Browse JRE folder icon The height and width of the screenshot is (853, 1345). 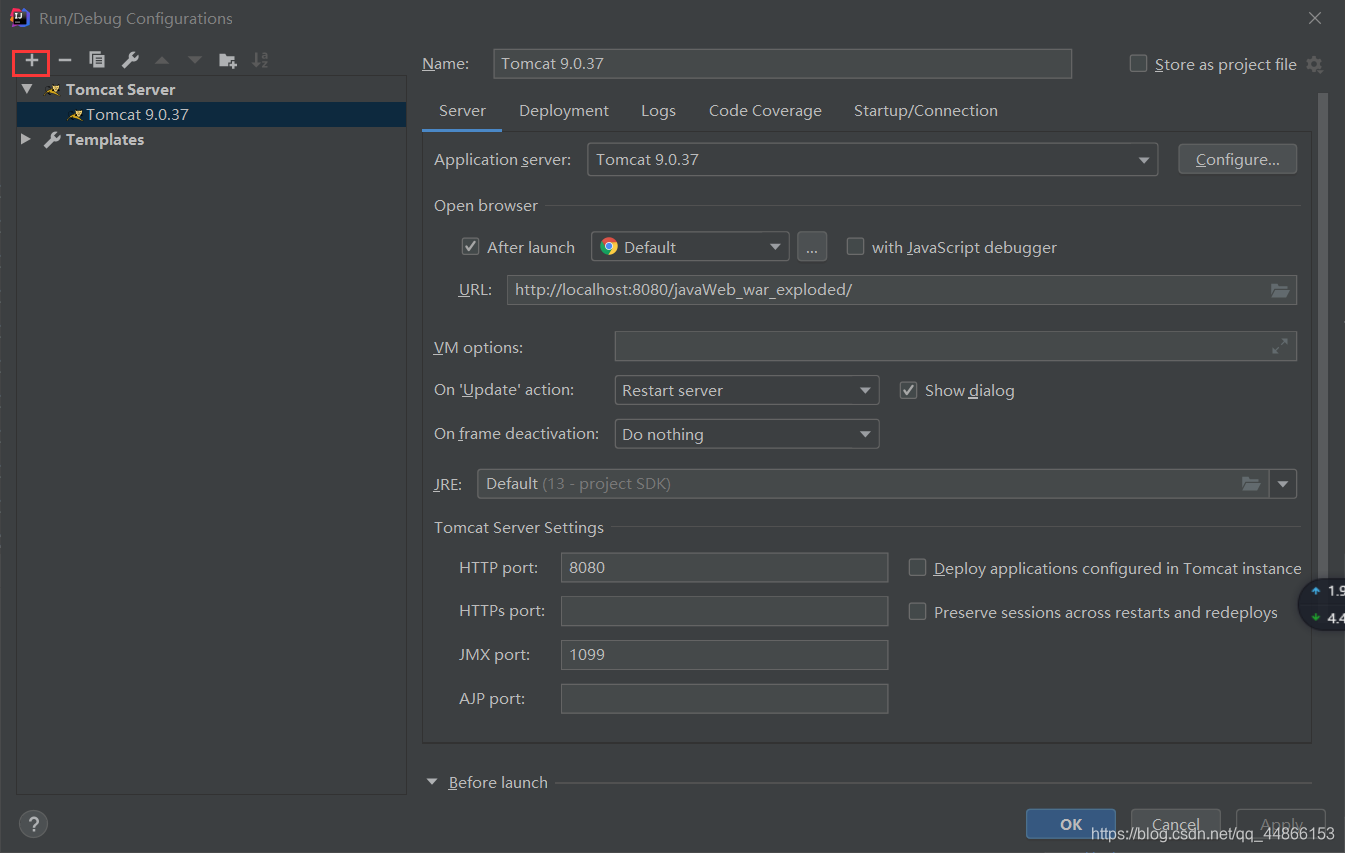tap(1251, 484)
